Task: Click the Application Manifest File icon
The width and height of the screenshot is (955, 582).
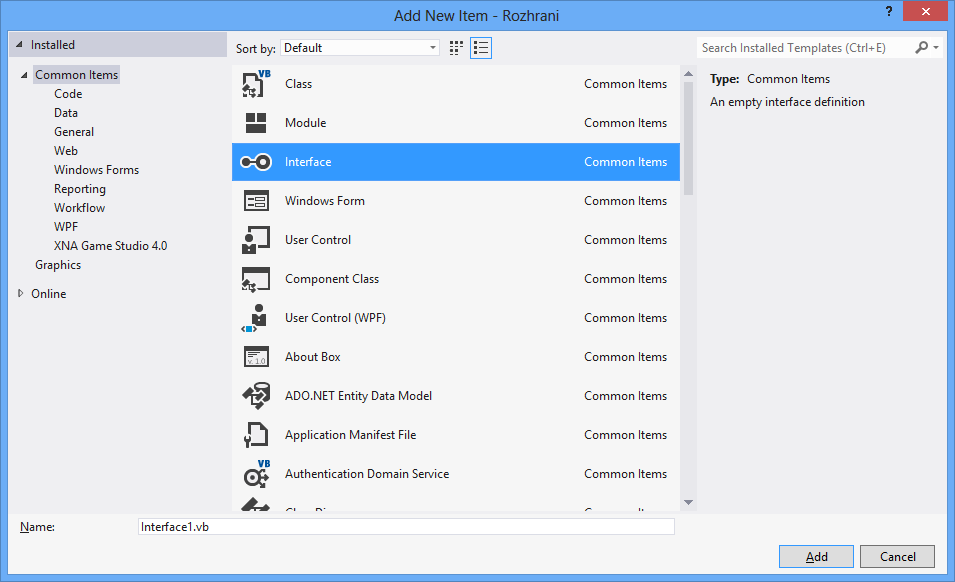Action: point(256,435)
